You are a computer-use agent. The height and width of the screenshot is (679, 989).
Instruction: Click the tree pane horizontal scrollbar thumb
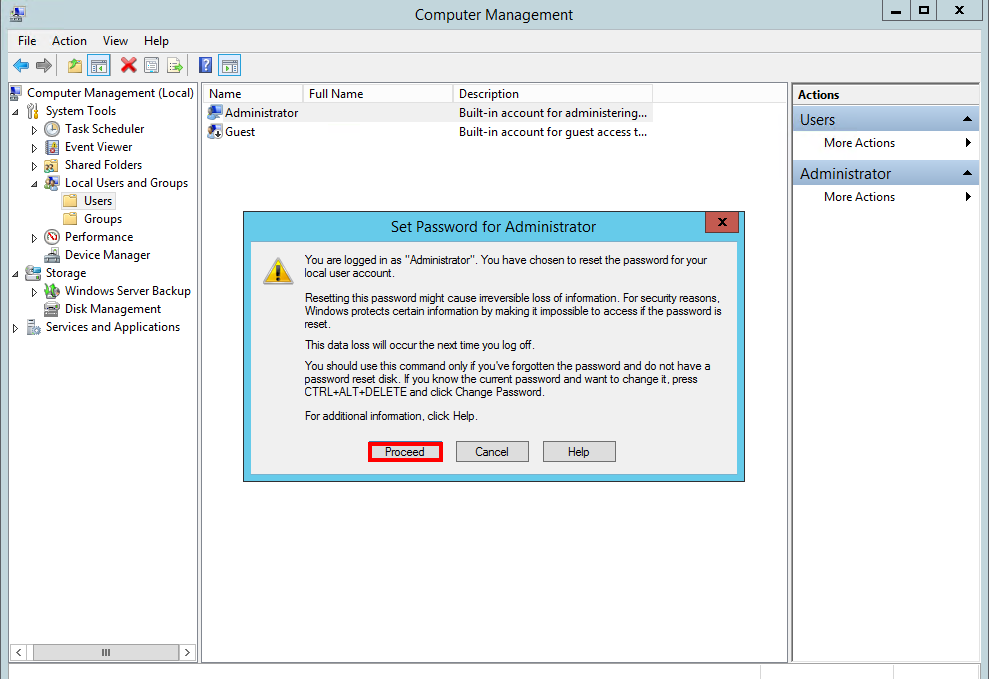(106, 653)
